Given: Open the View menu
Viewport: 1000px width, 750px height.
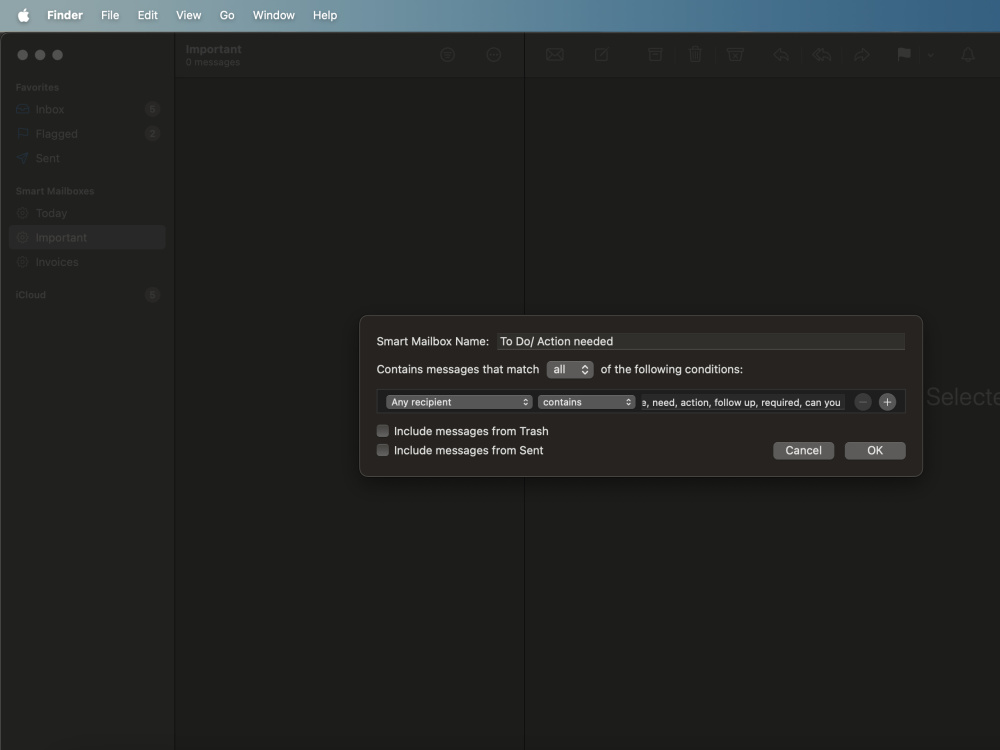Looking at the screenshot, I should (188, 15).
